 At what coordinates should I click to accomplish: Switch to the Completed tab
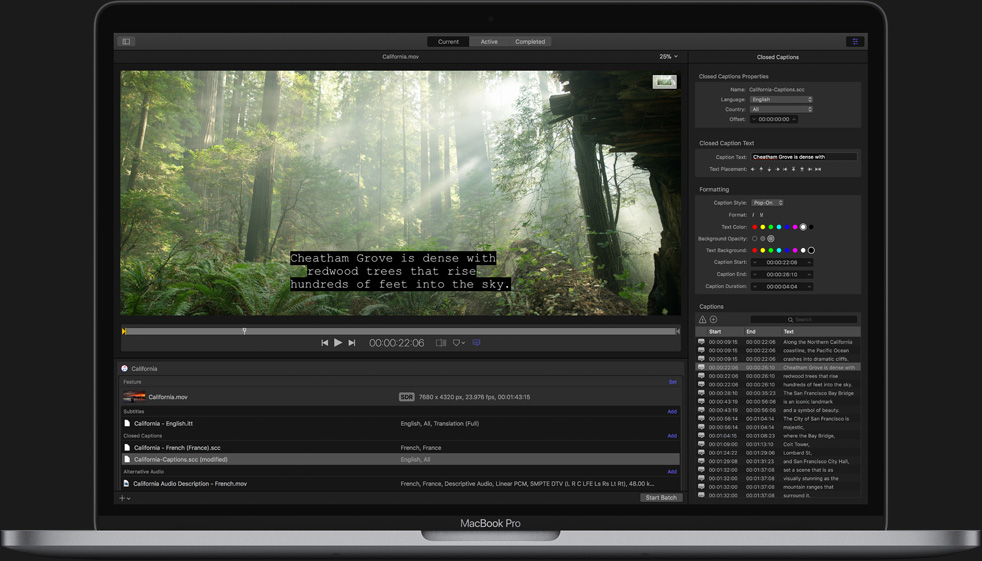(x=530, y=42)
